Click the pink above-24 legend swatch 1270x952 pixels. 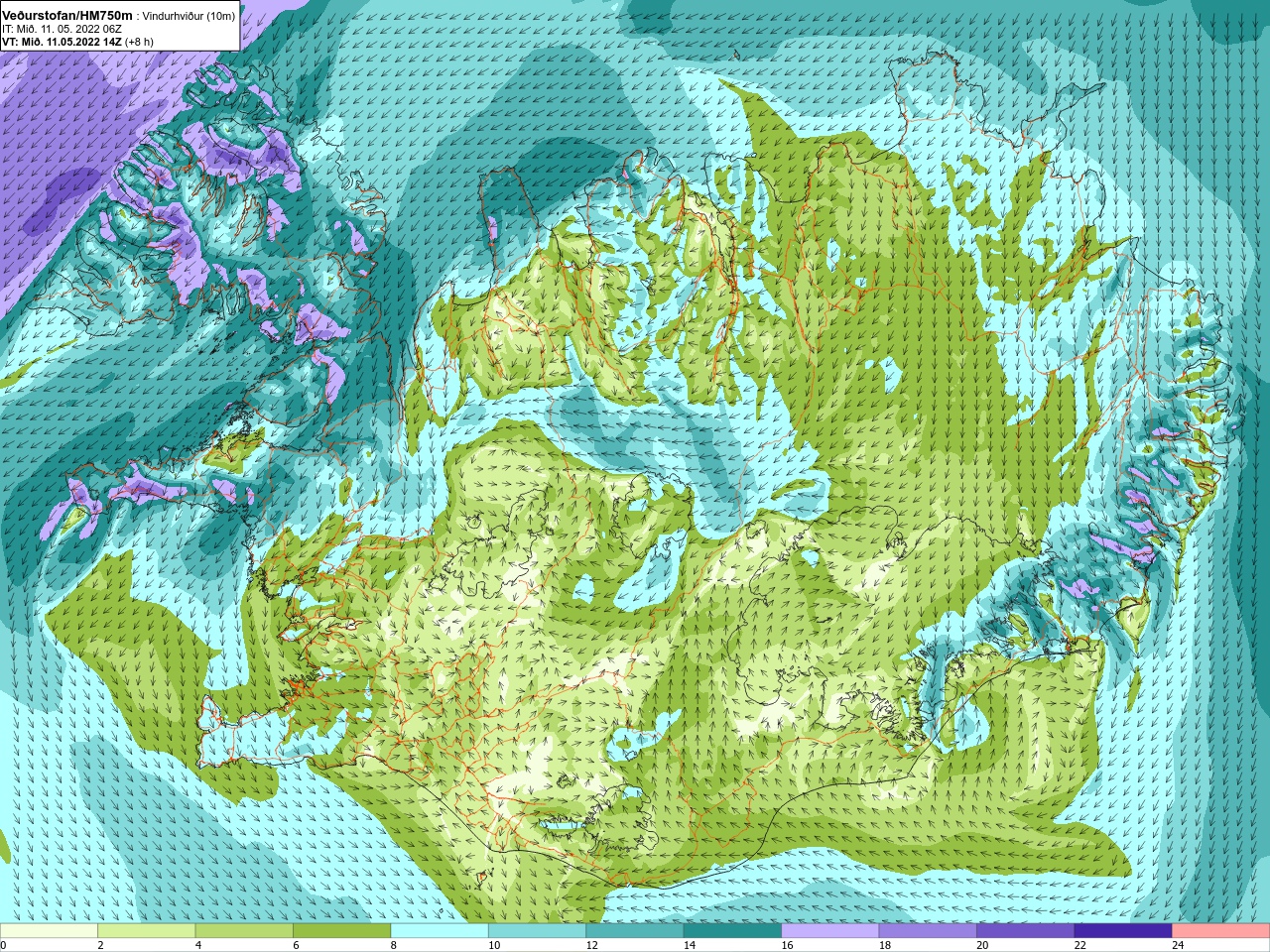(1221, 931)
